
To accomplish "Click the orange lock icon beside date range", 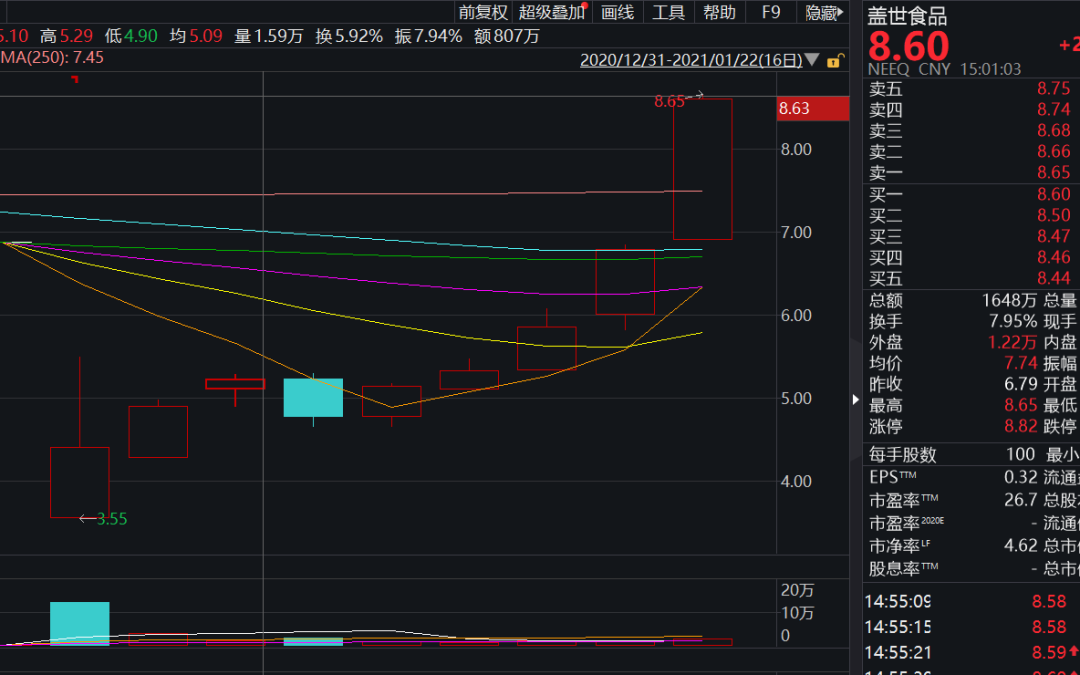I will (832, 60).
